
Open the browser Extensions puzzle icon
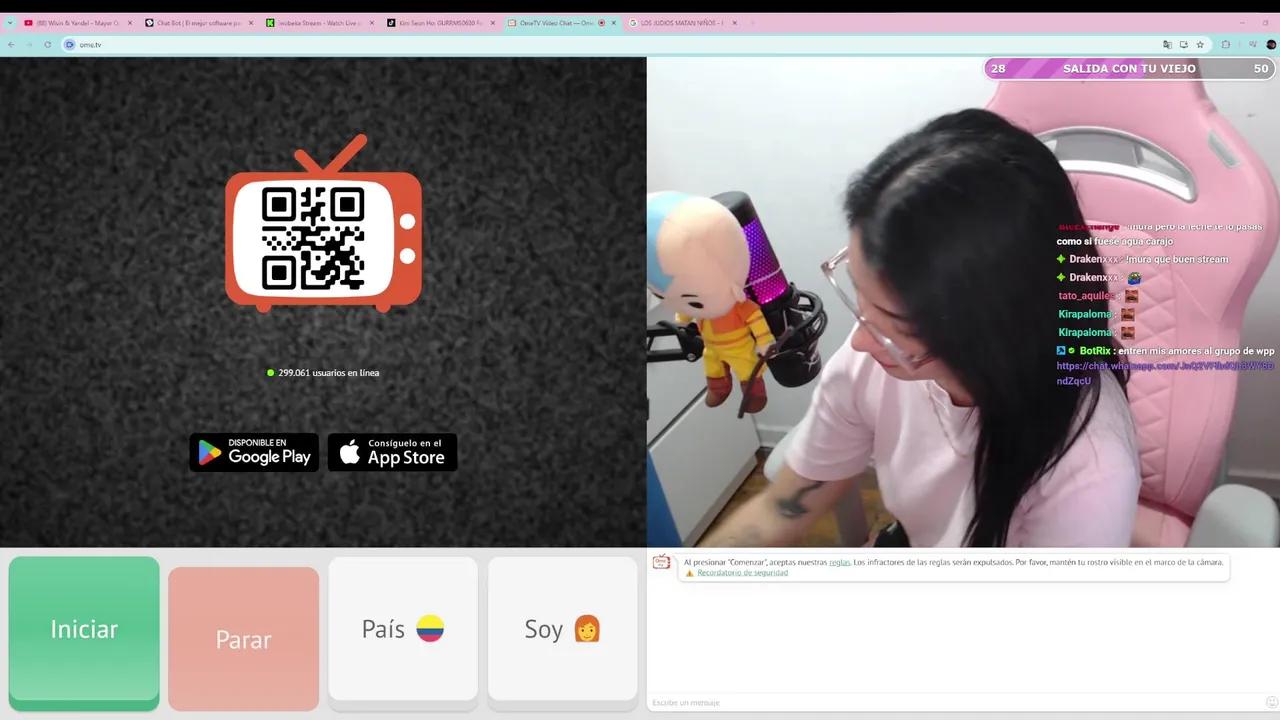(x=1224, y=44)
